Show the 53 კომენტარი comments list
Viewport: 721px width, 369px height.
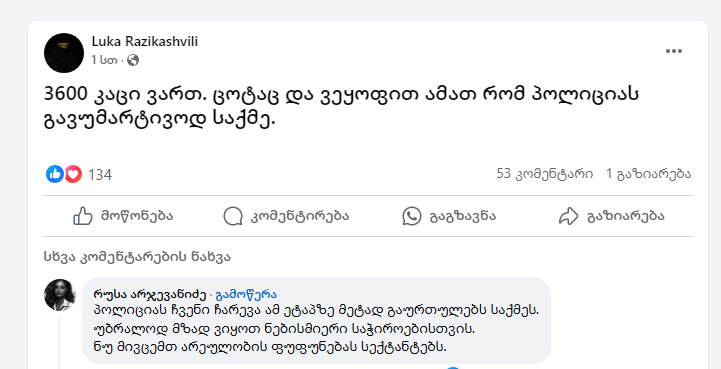545,174
